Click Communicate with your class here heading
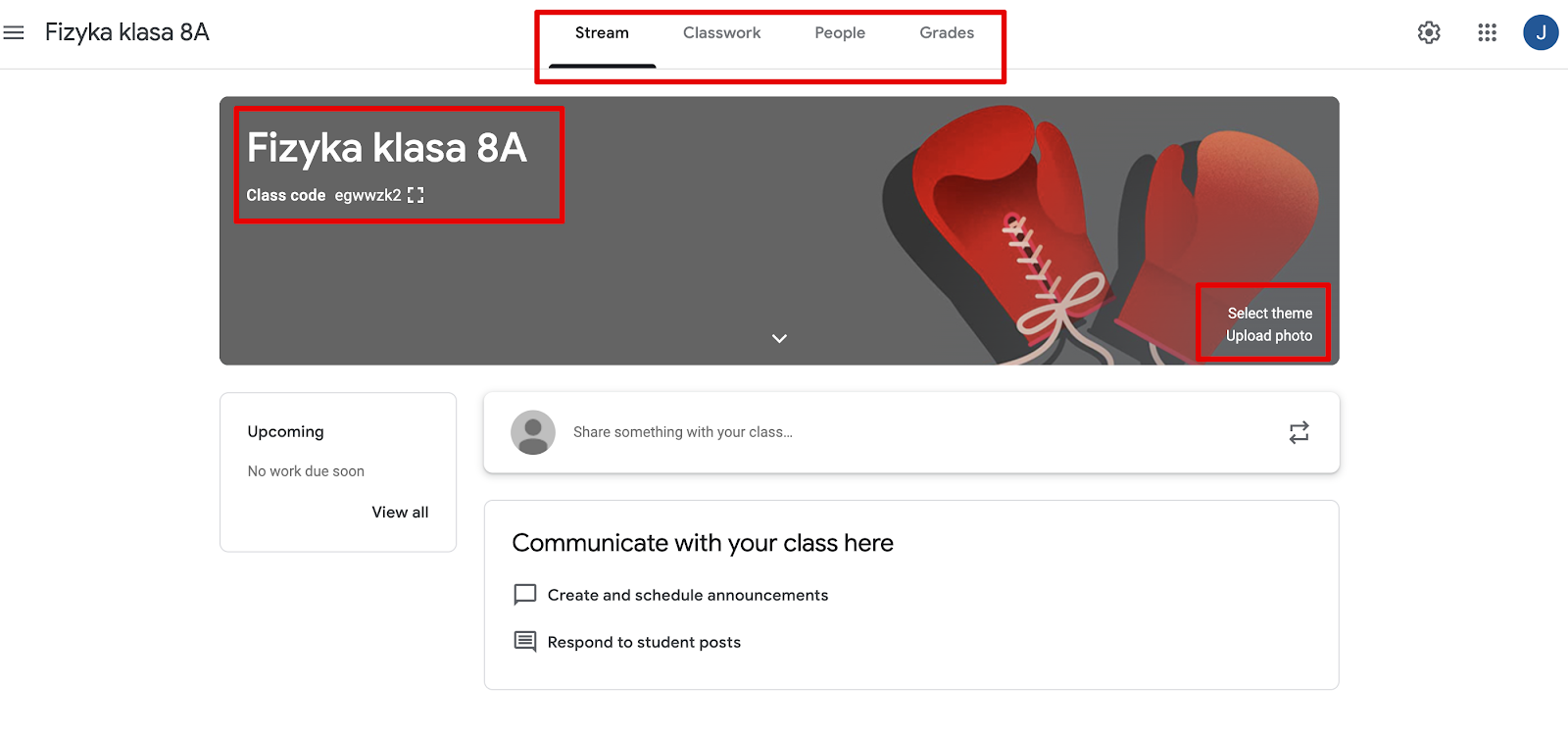Screen dimensions: 1568x735 tap(703, 543)
